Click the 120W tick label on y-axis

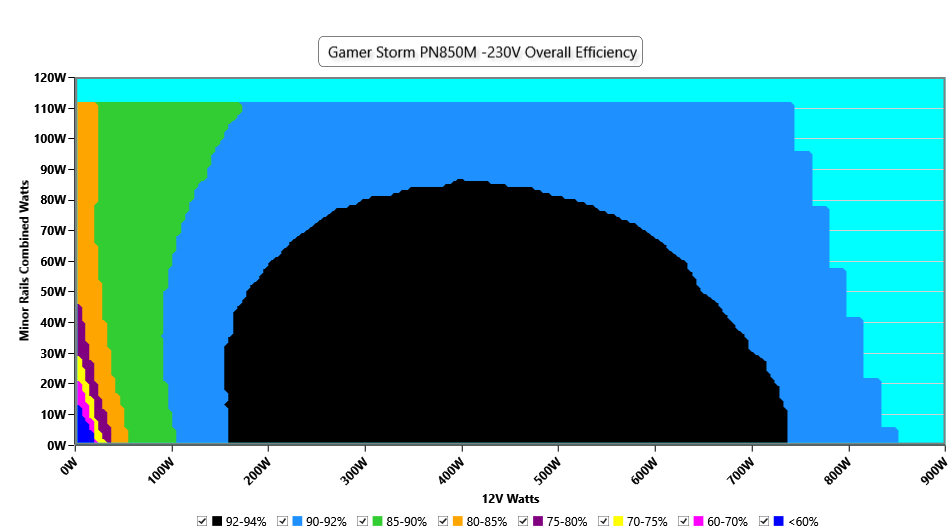pyautogui.click(x=49, y=77)
